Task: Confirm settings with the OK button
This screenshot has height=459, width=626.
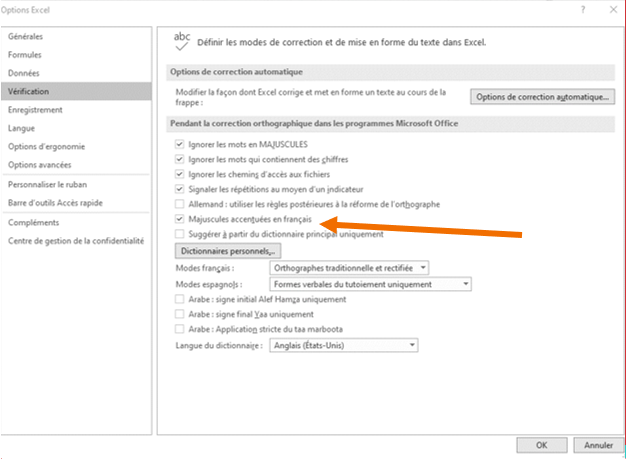Action: point(541,445)
